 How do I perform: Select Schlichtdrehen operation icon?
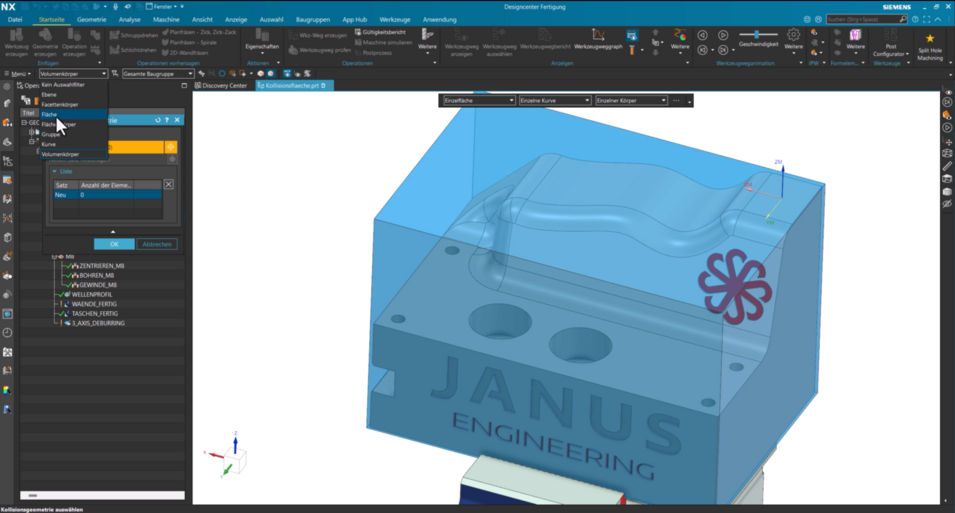115,50
